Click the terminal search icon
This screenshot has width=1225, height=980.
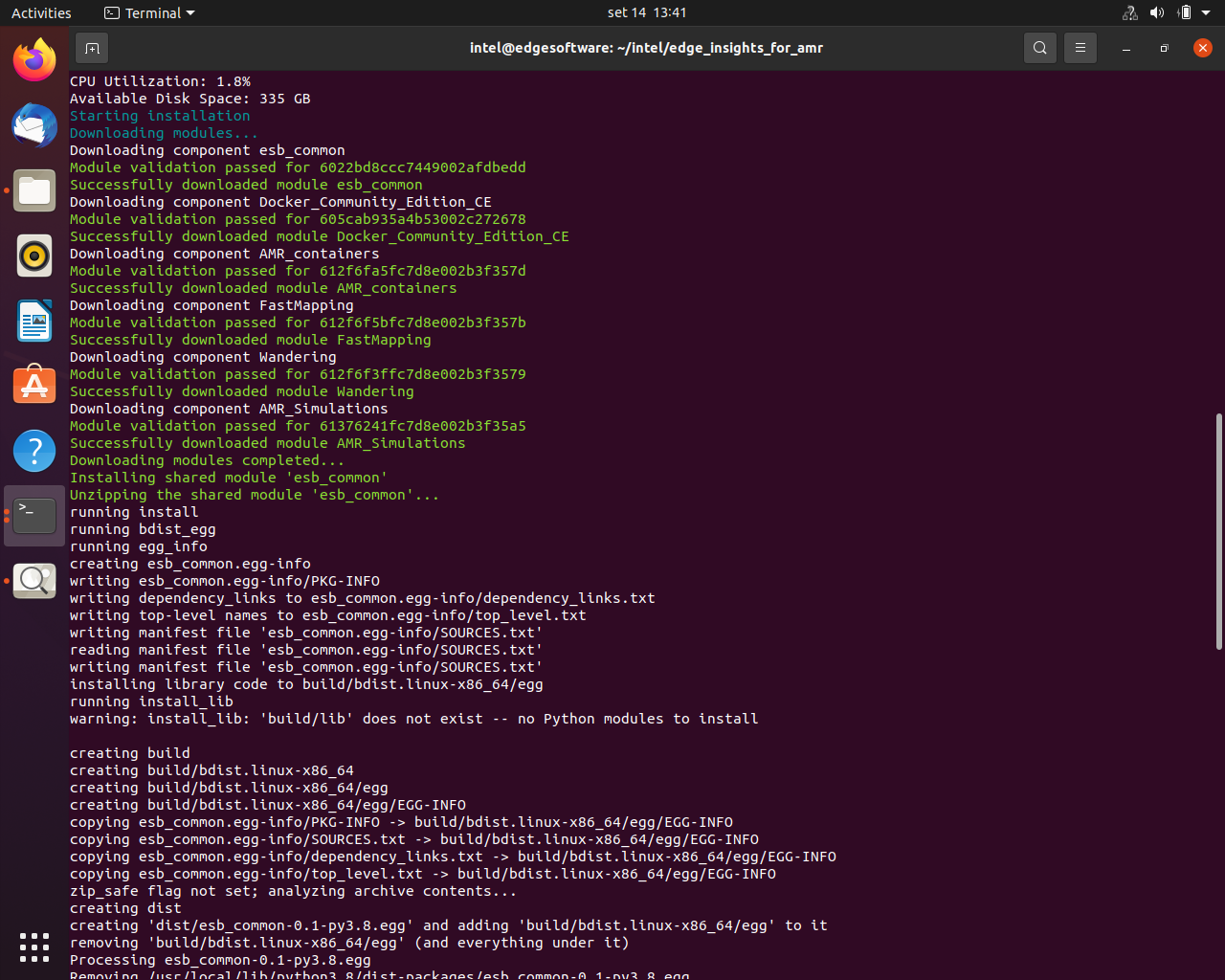(1039, 48)
